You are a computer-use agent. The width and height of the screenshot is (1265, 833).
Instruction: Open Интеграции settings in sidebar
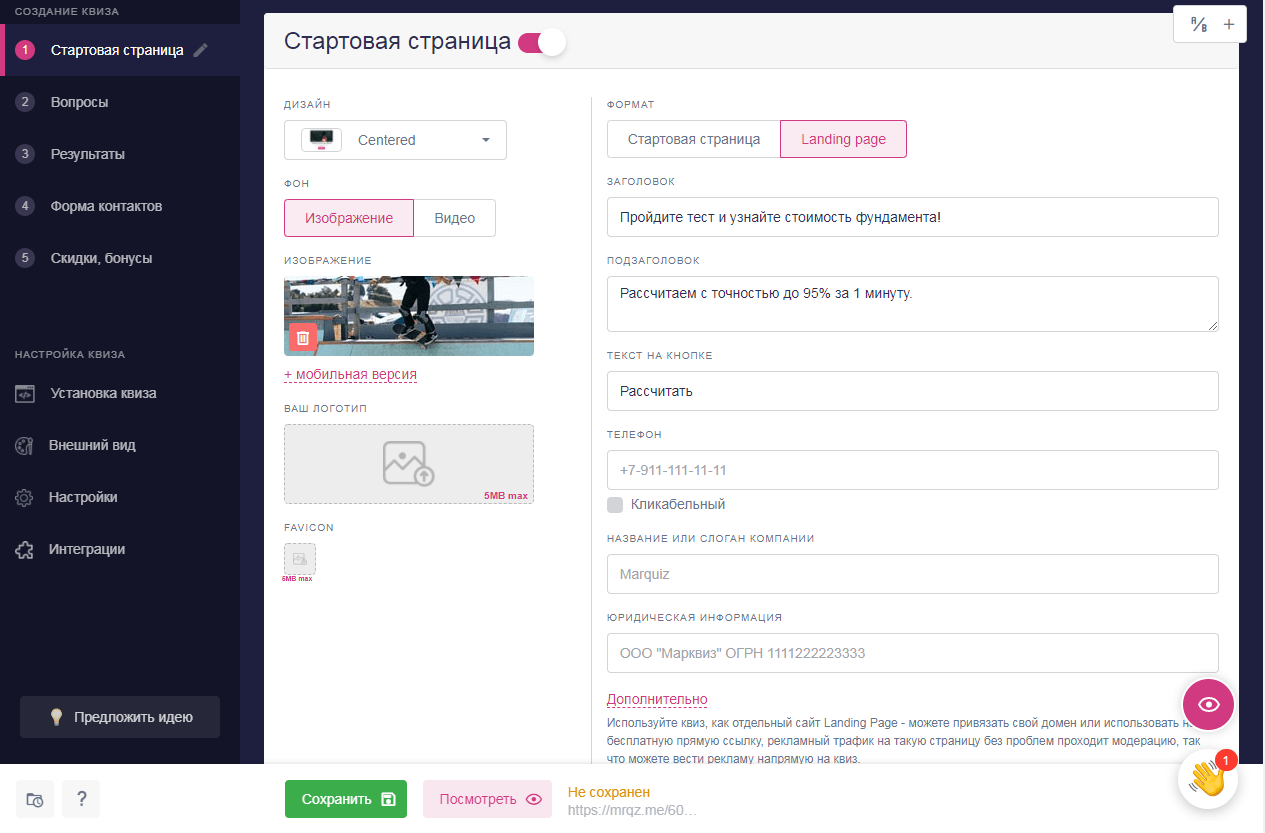[x=87, y=549]
